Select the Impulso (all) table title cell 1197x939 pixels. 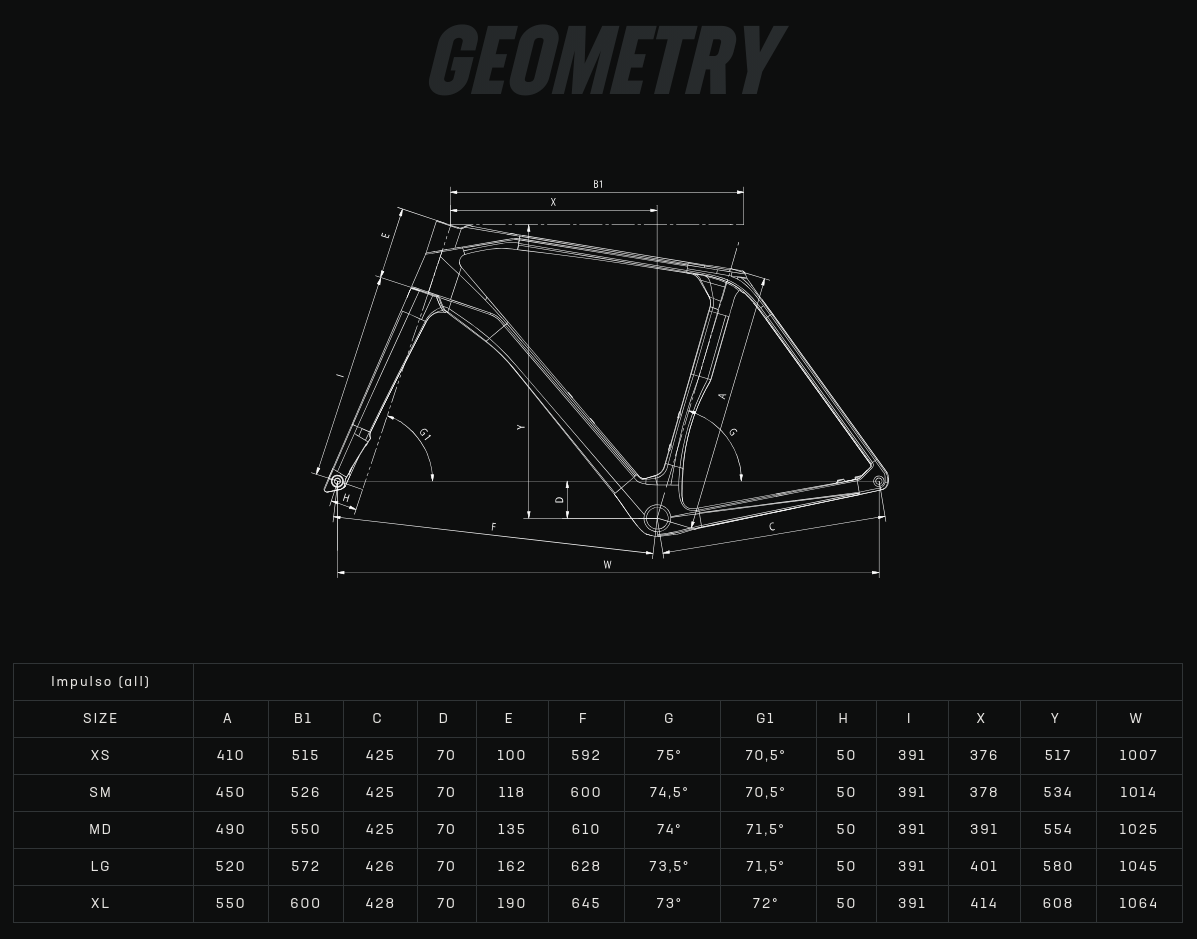click(x=101, y=682)
